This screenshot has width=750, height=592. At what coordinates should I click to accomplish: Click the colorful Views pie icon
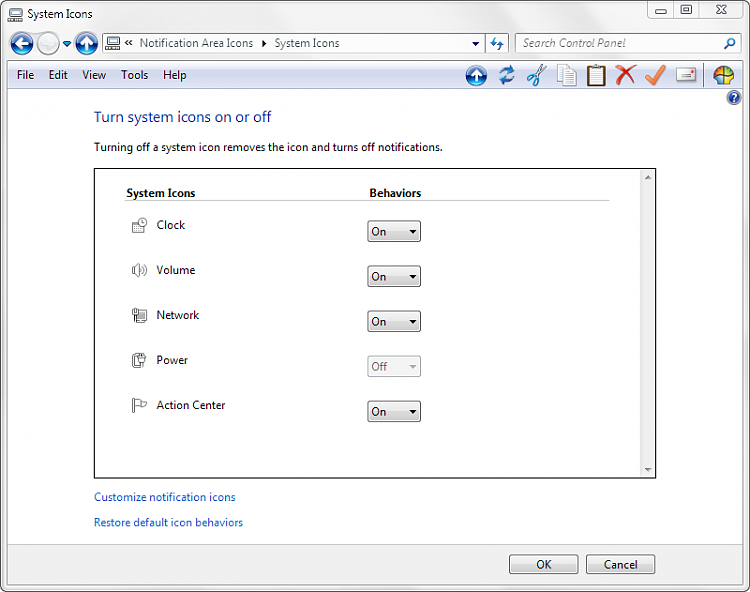[723, 75]
